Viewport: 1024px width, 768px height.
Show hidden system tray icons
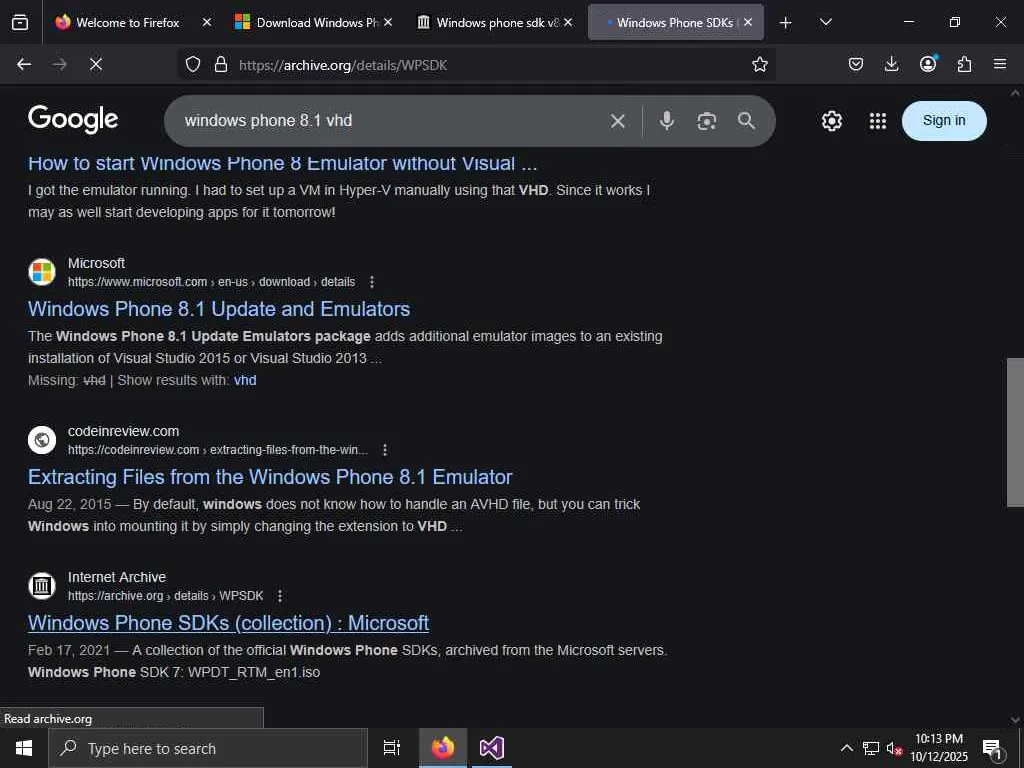click(846, 748)
